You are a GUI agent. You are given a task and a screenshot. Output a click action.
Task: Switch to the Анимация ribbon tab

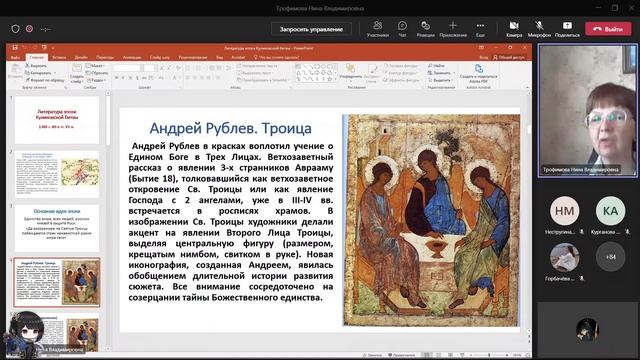pyautogui.click(x=132, y=58)
